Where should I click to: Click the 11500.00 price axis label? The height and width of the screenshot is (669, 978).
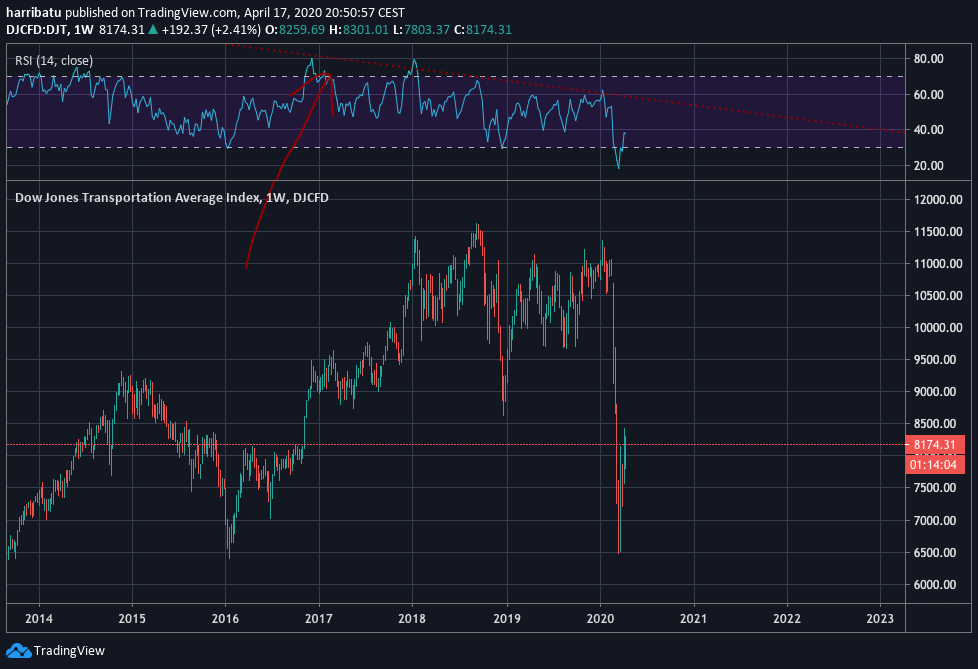tap(938, 231)
